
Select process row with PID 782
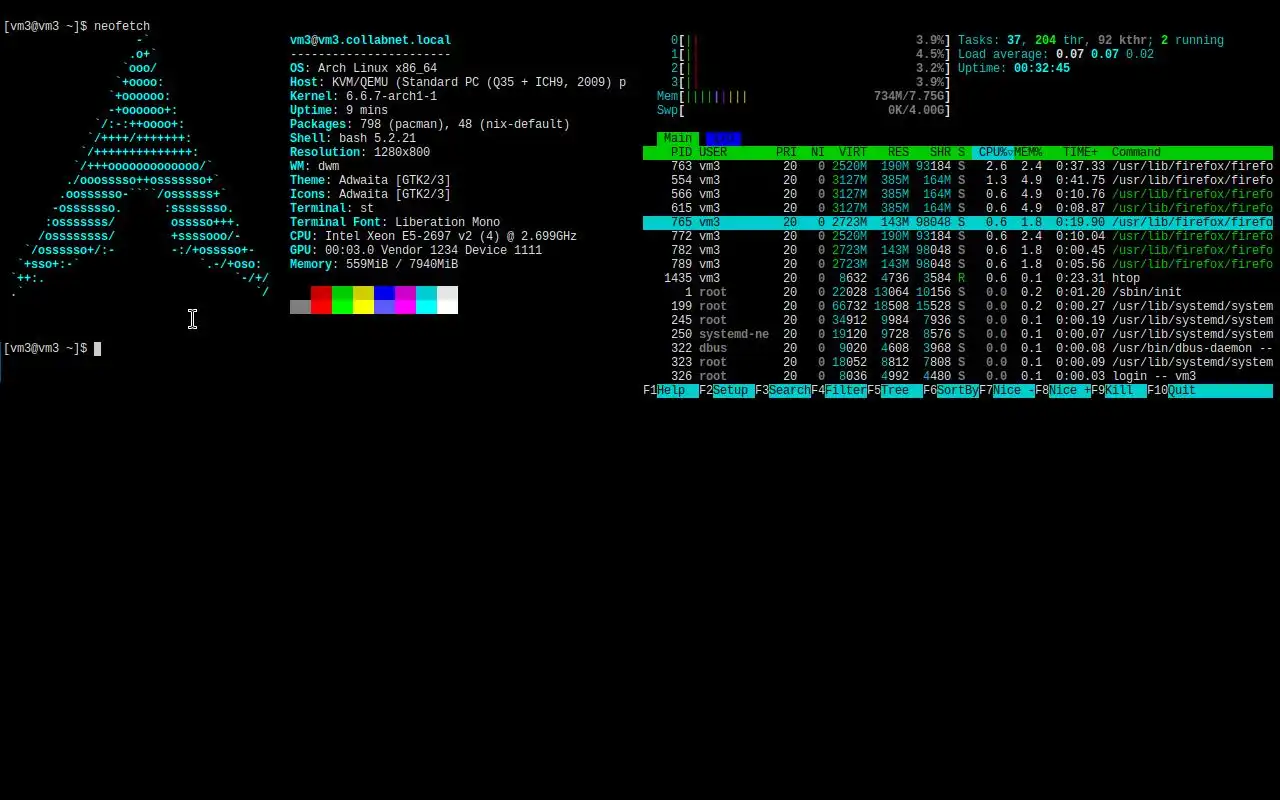(958, 250)
